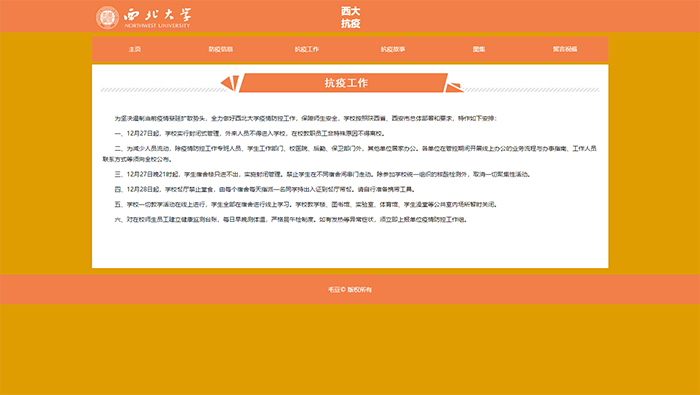Click the Northwest University round seal emblem

(107, 18)
